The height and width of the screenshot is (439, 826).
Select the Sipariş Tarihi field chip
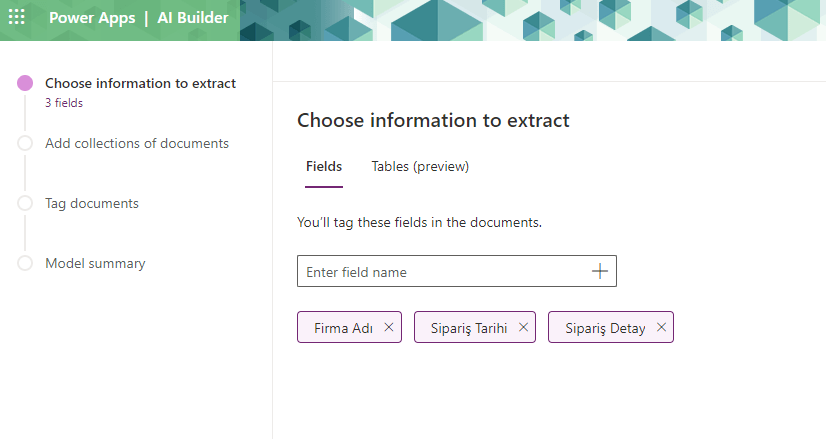point(468,328)
